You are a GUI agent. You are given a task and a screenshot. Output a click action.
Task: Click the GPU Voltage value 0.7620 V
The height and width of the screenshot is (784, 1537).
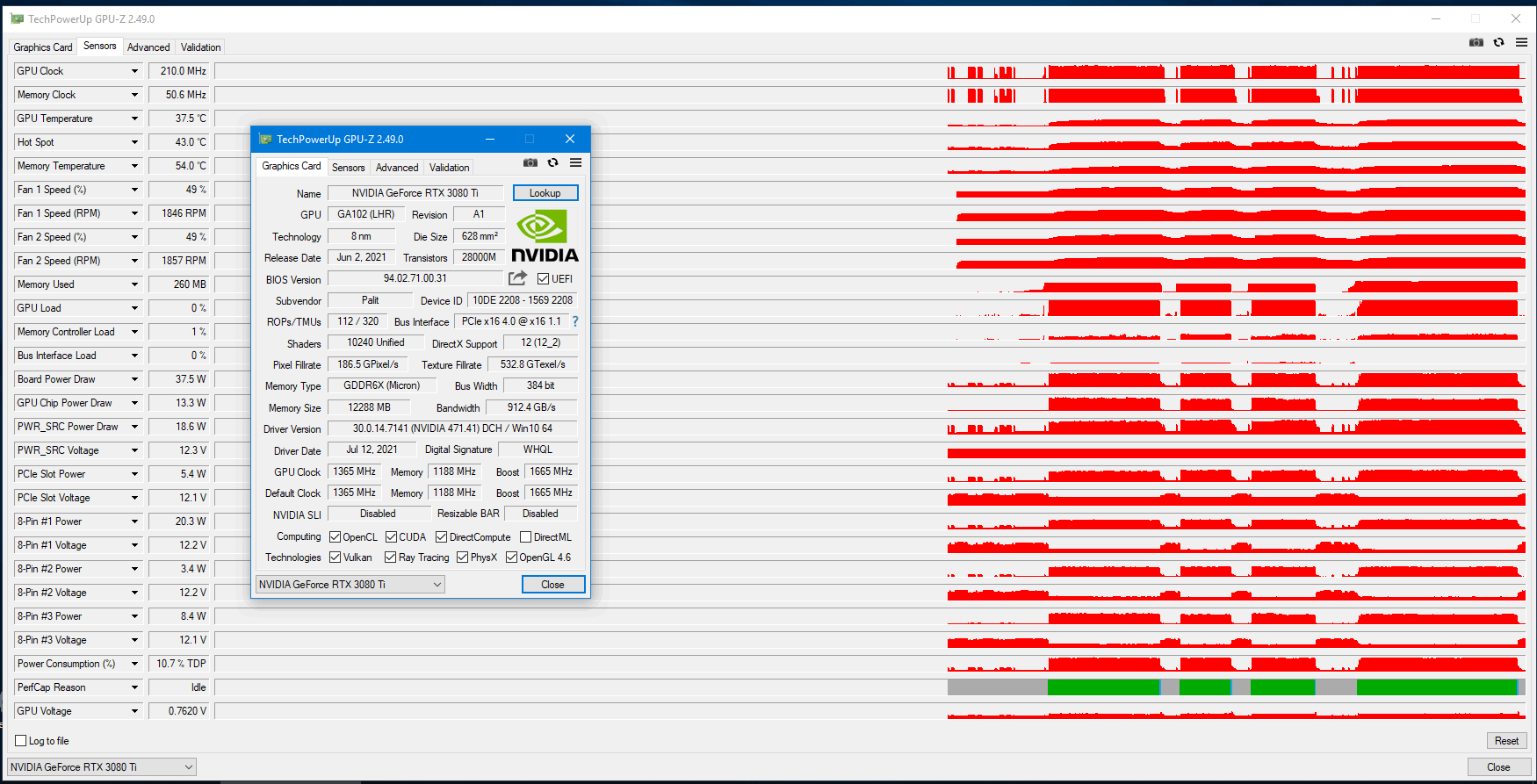[180, 711]
